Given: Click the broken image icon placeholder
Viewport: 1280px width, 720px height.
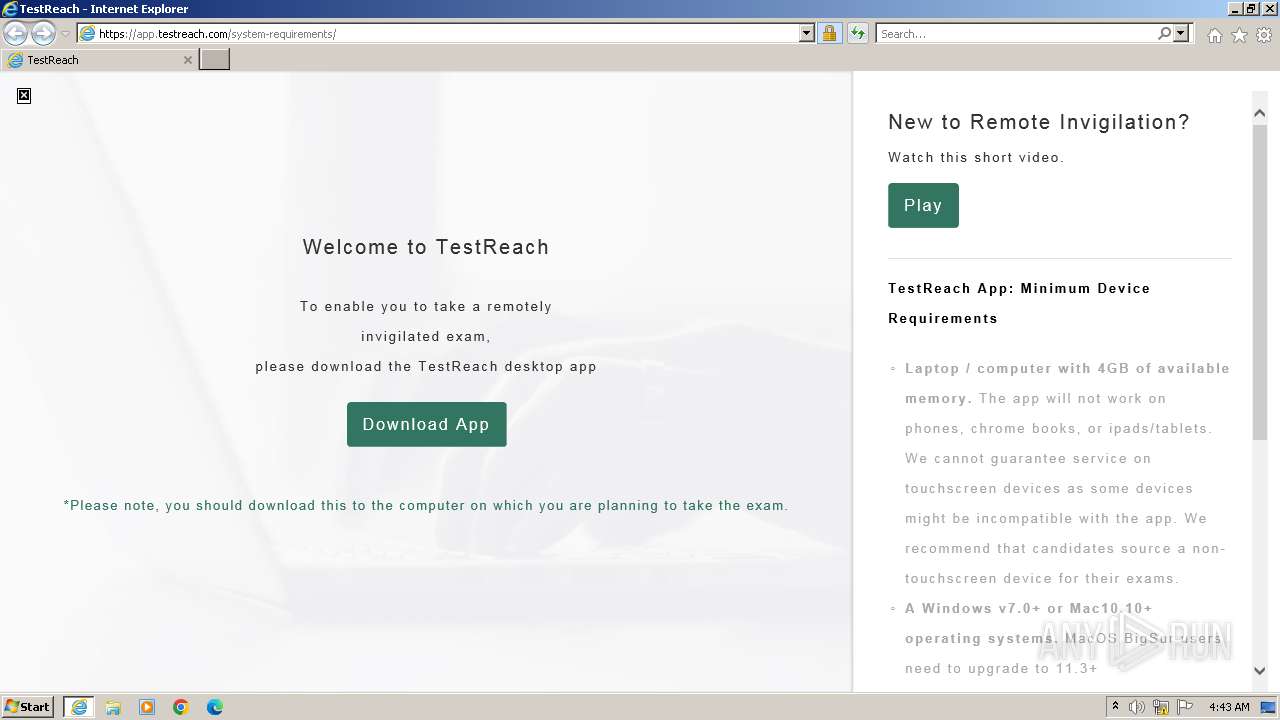Looking at the screenshot, I should pos(24,96).
